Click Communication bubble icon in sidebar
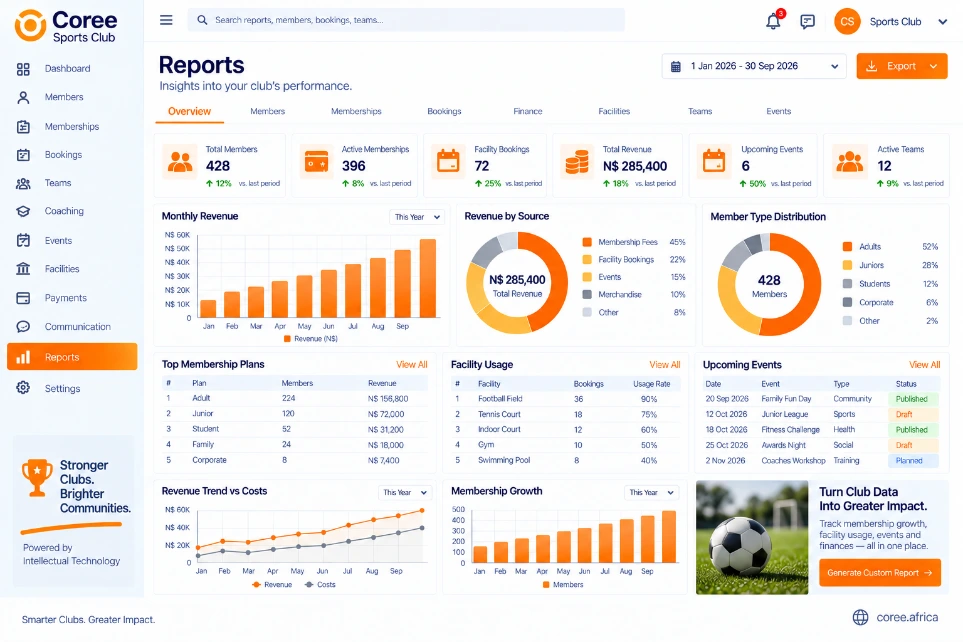This screenshot has height=642, width=963. [x=23, y=327]
